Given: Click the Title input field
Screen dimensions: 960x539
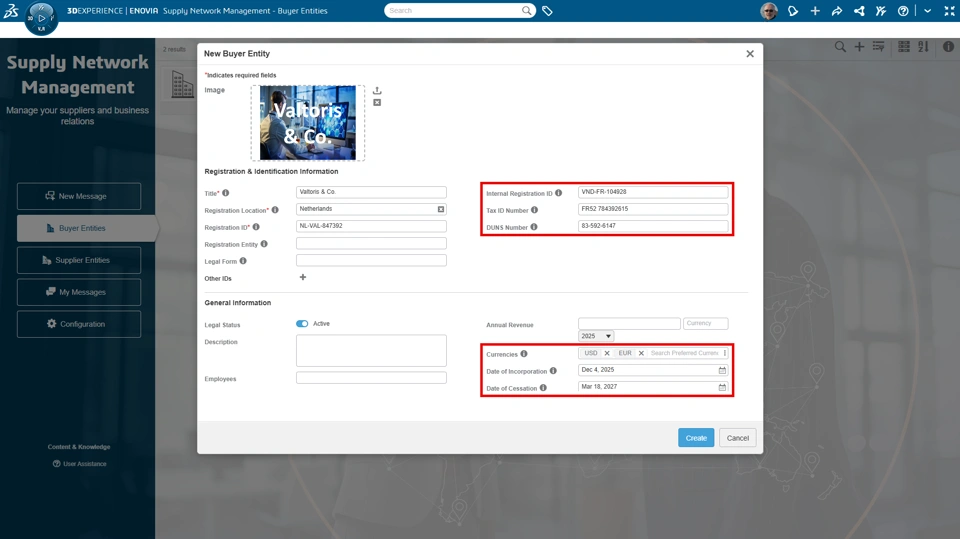Looking at the screenshot, I should point(371,192).
